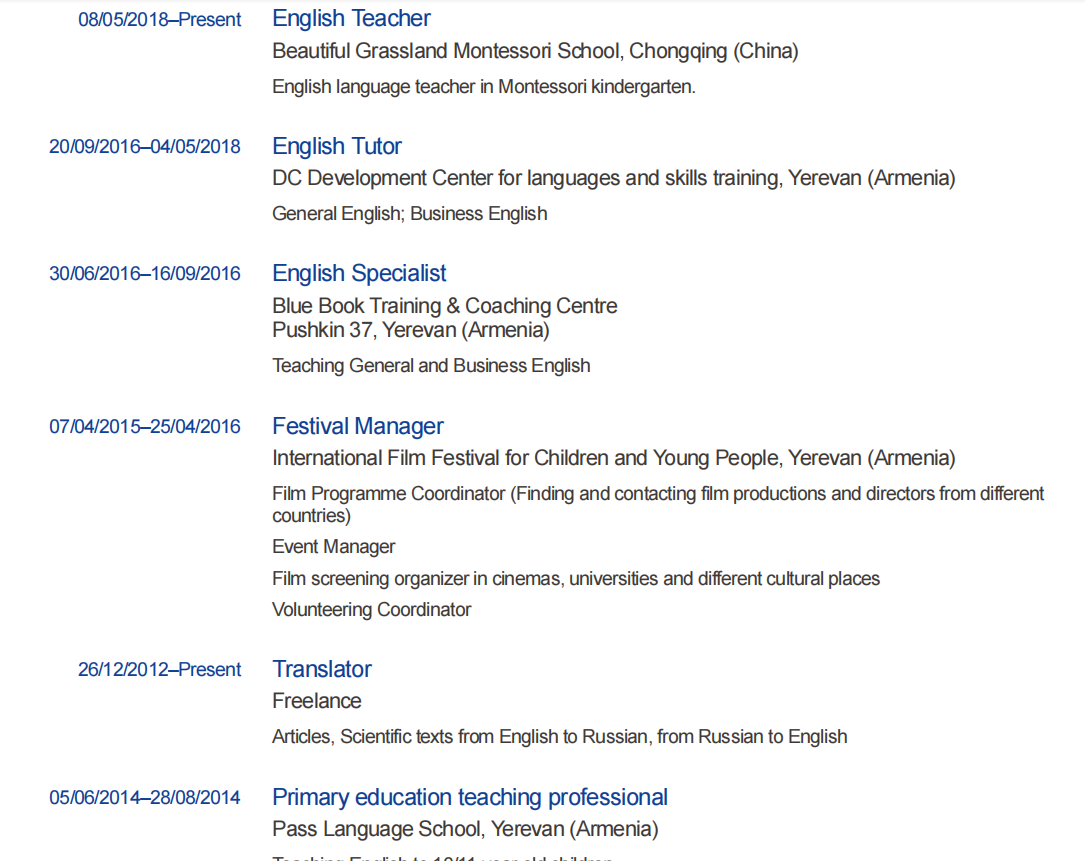Click the Pushkin 37, Yerevan address line
Image resolution: width=1085 pixels, height=861 pixels.
tap(411, 330)
